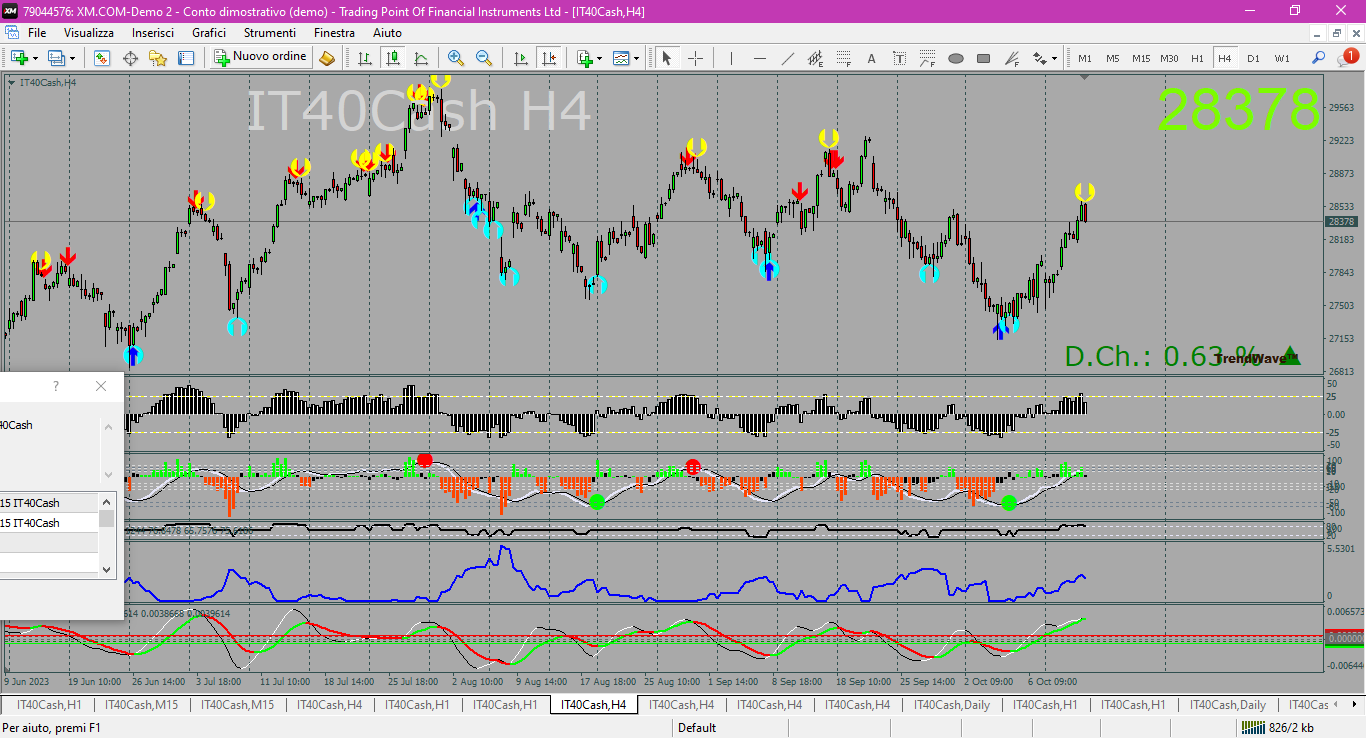Select the ellipse drawing tool
This screenshot has height=738, width=1366.
coord(955,58)
